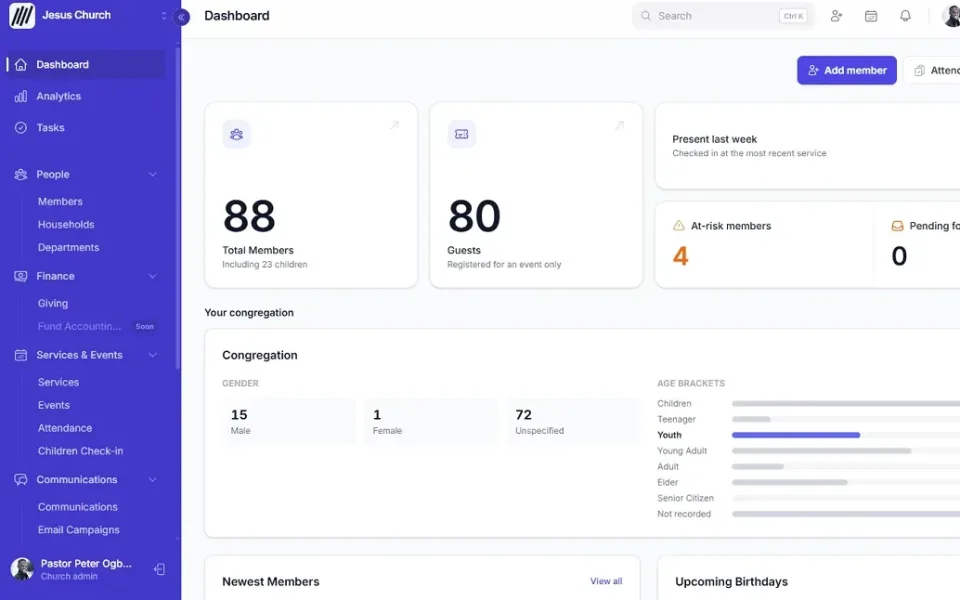The height and width of the screenshot is (600, 960).
Task: Click the Young Adult age bracket bar
Action: [822, 451]
